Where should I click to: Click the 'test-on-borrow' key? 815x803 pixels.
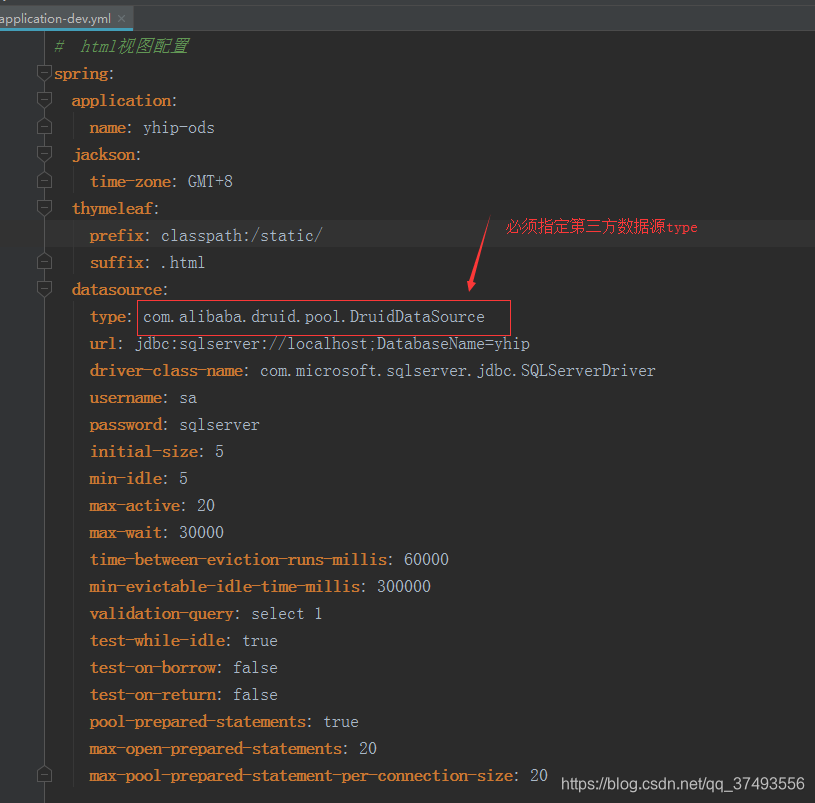153,668
